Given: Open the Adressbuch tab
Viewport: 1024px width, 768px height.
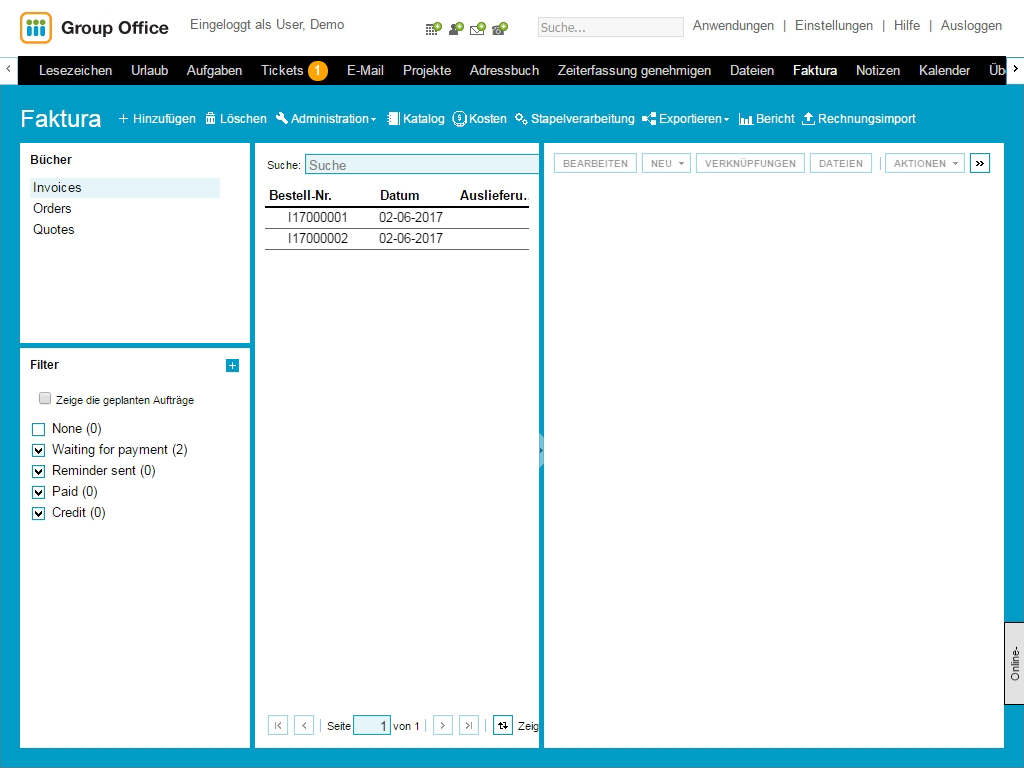Looking at the screenshot, I should [504, 70].
